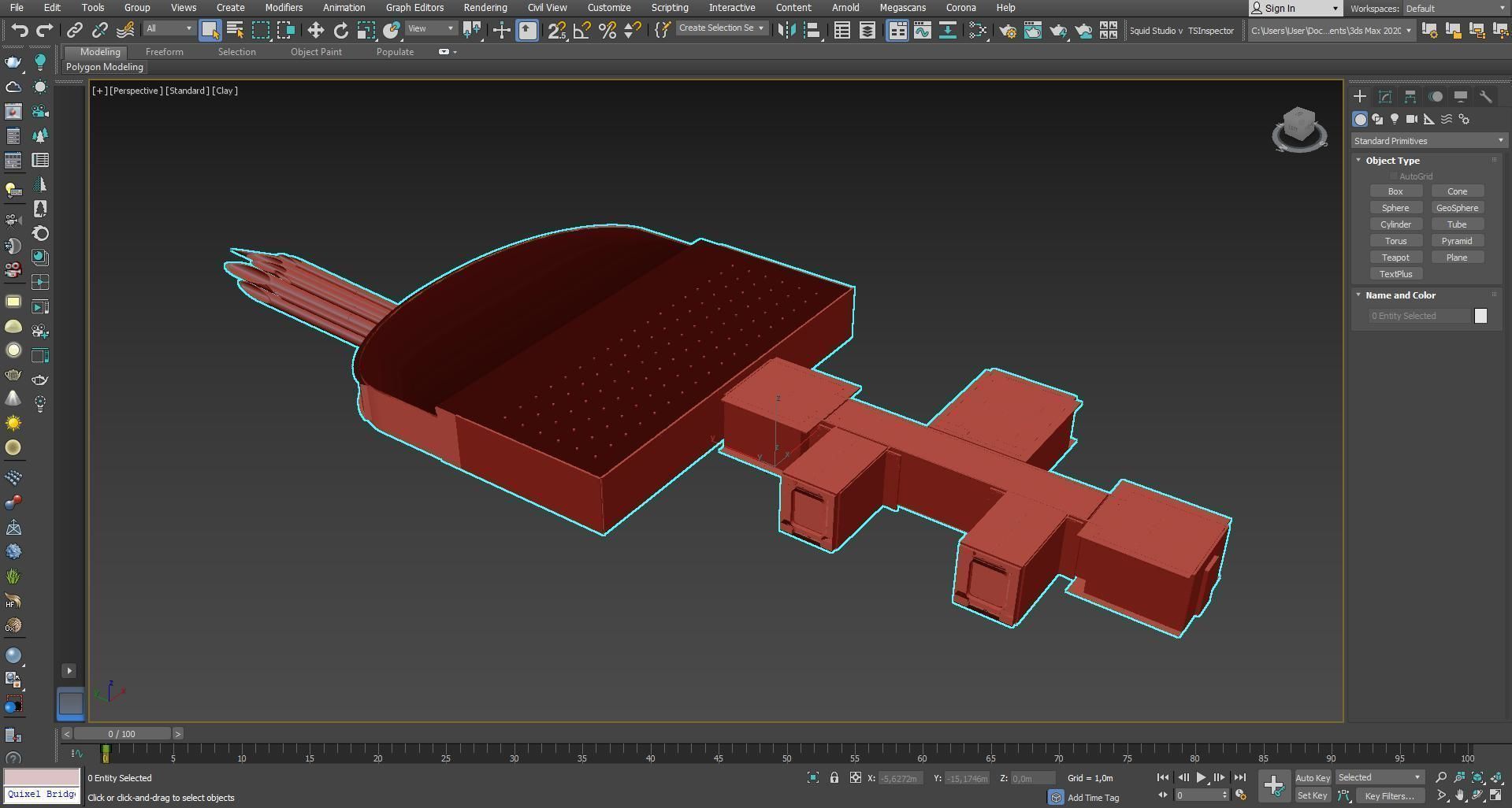Click the pink MAXScript listener mini area
Image resolution: width=1512 pixels, height=808 pixels.
point(42,777)
